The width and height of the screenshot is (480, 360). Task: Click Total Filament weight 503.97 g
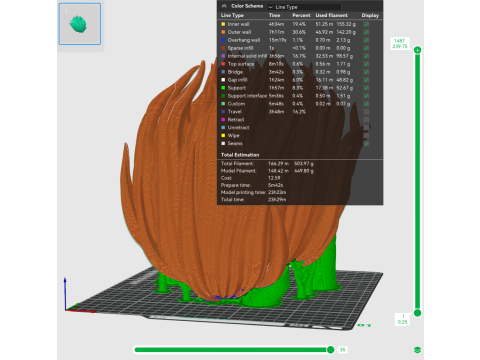[x=304, y=164]
